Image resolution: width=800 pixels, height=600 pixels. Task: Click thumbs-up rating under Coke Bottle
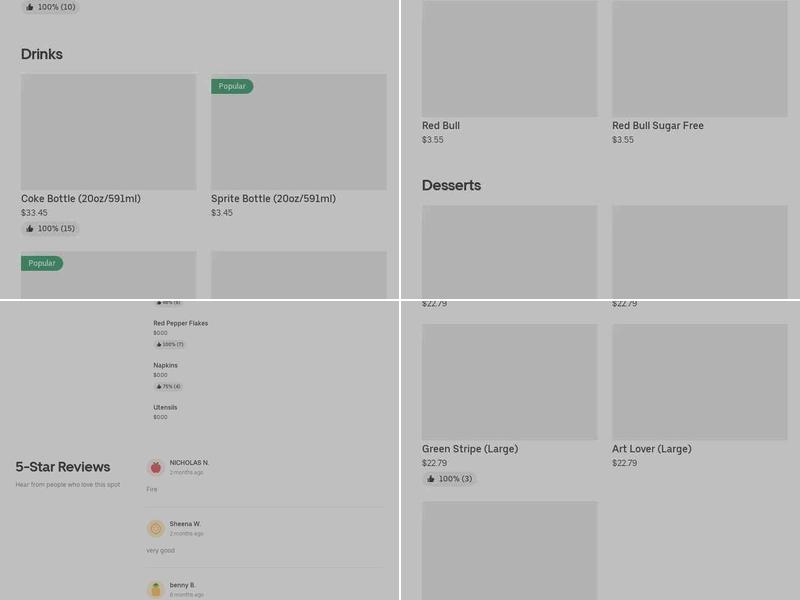pos(50,229)
